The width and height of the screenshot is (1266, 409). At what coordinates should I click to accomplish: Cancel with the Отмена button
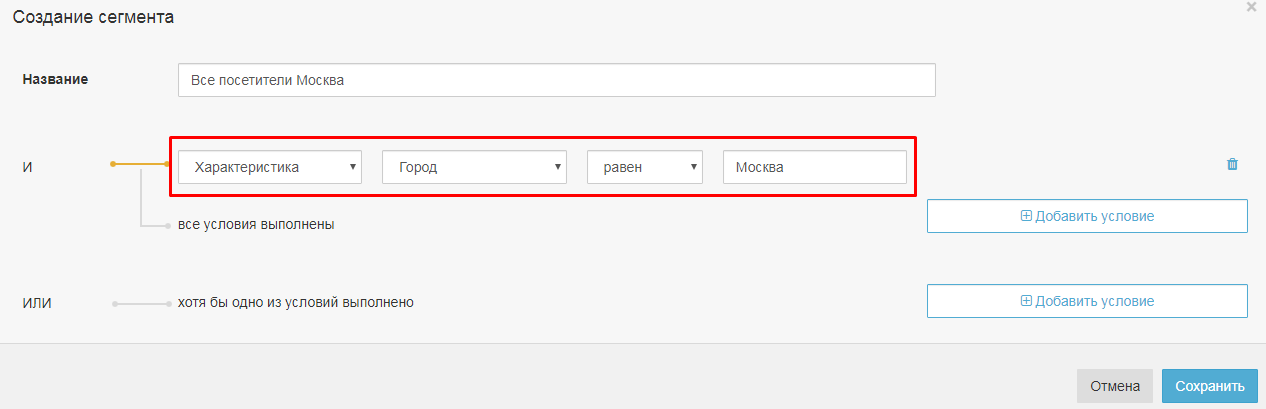[x=1115, y=386]
